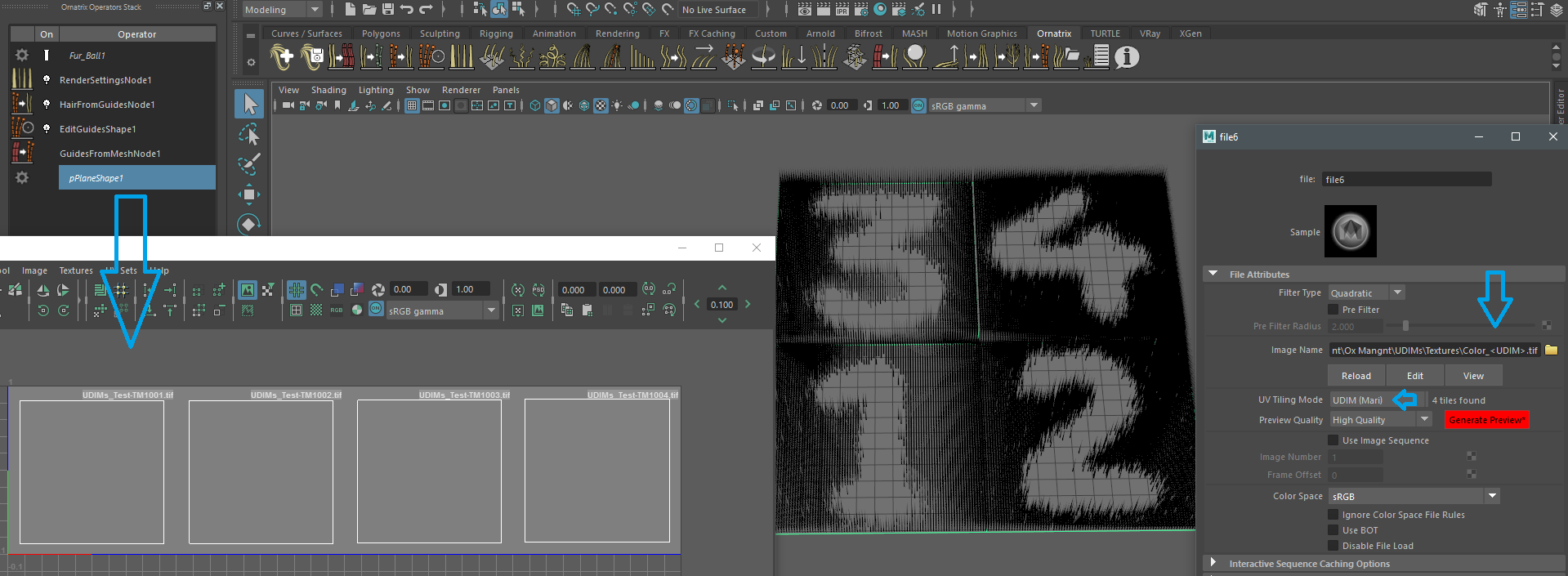Click the undo arrow icon
1568x576 pixels.
pos(406,10)
